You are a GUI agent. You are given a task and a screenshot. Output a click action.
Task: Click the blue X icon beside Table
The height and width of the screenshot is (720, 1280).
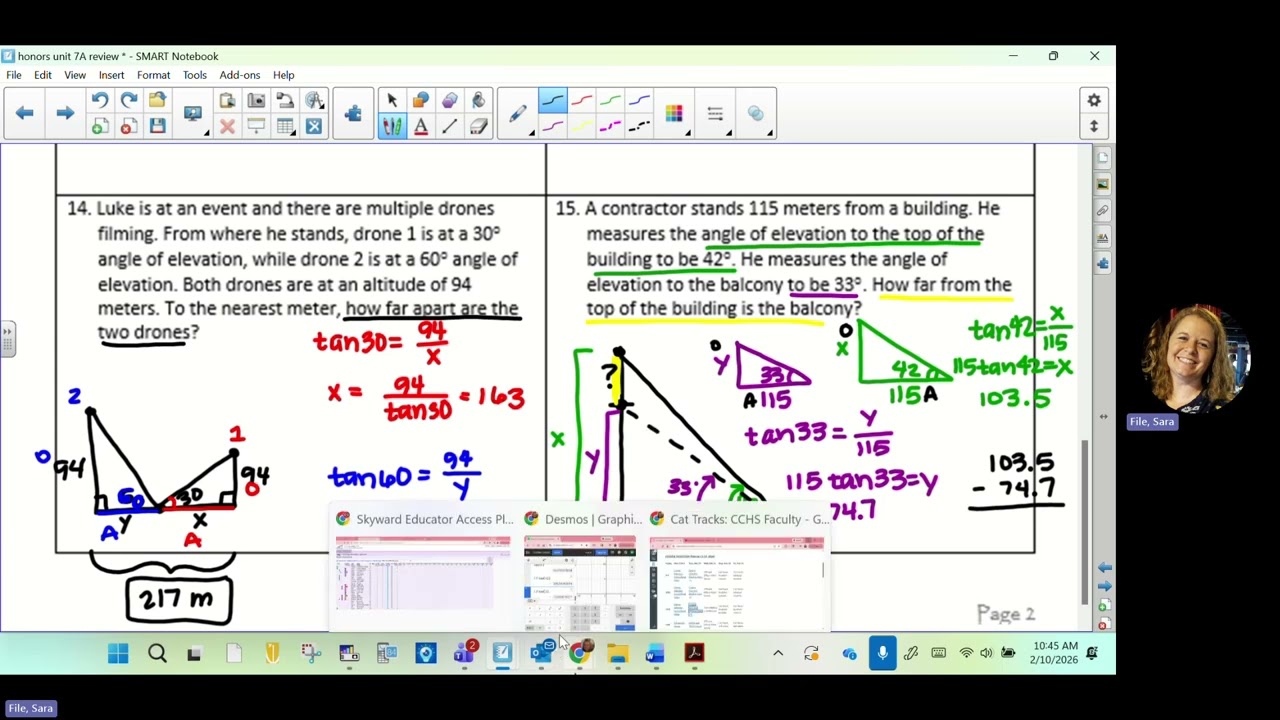314,127
